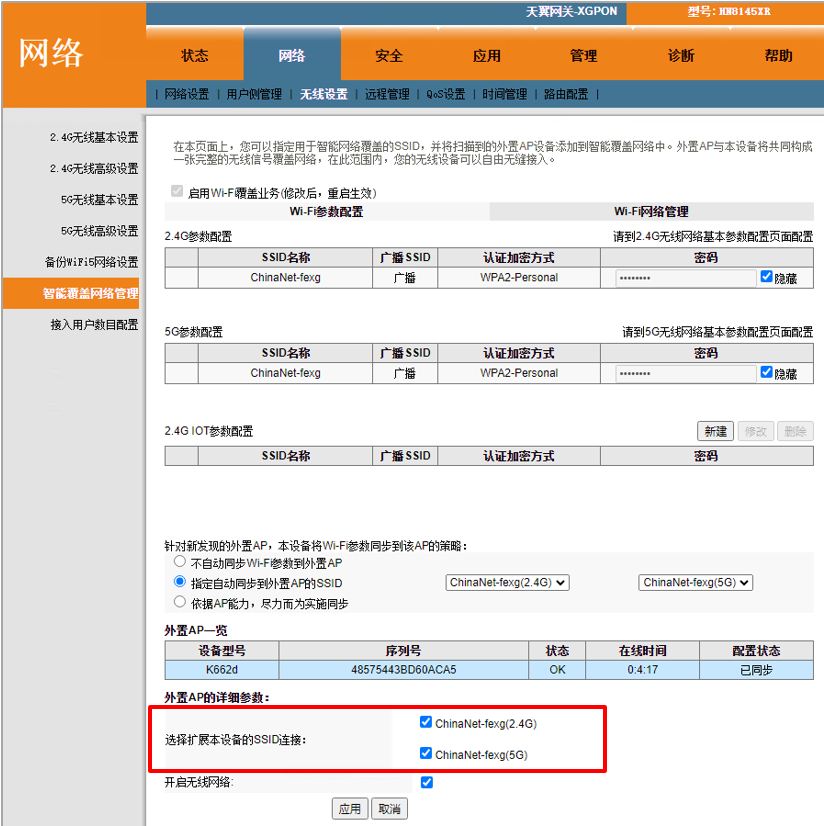
Task: Toggle 开启无线网络 checkbox
Action: pos(427,782)
